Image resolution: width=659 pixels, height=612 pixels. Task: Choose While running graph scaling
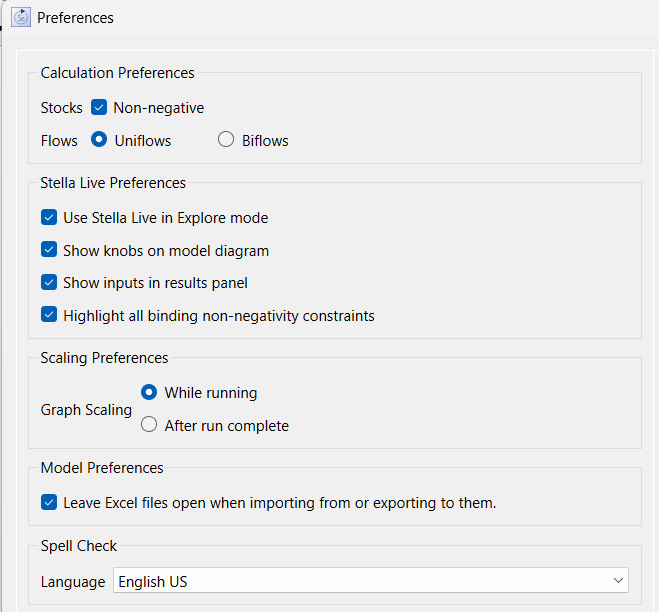149,392
